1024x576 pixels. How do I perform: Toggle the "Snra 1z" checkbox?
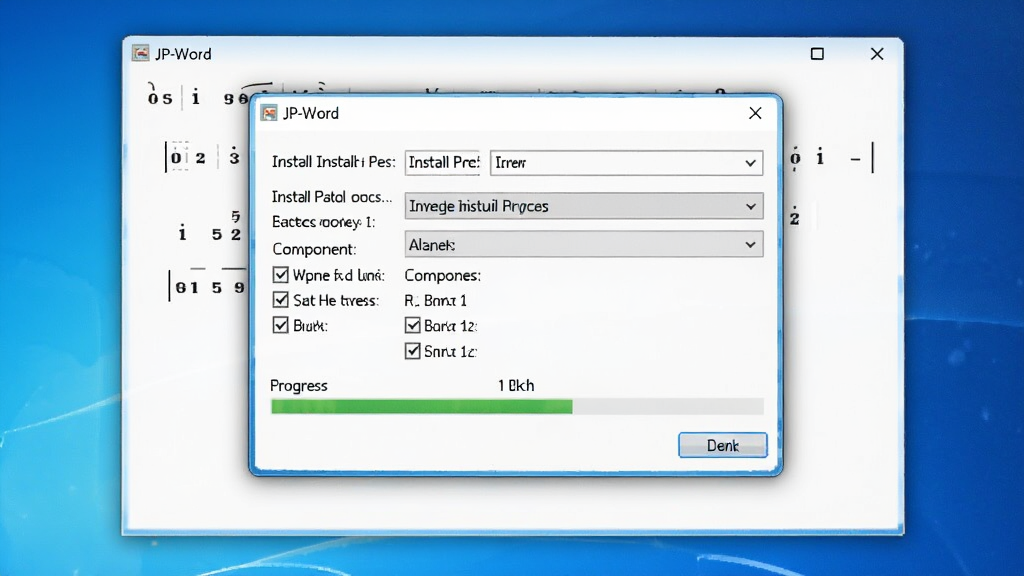coord(412,351)
